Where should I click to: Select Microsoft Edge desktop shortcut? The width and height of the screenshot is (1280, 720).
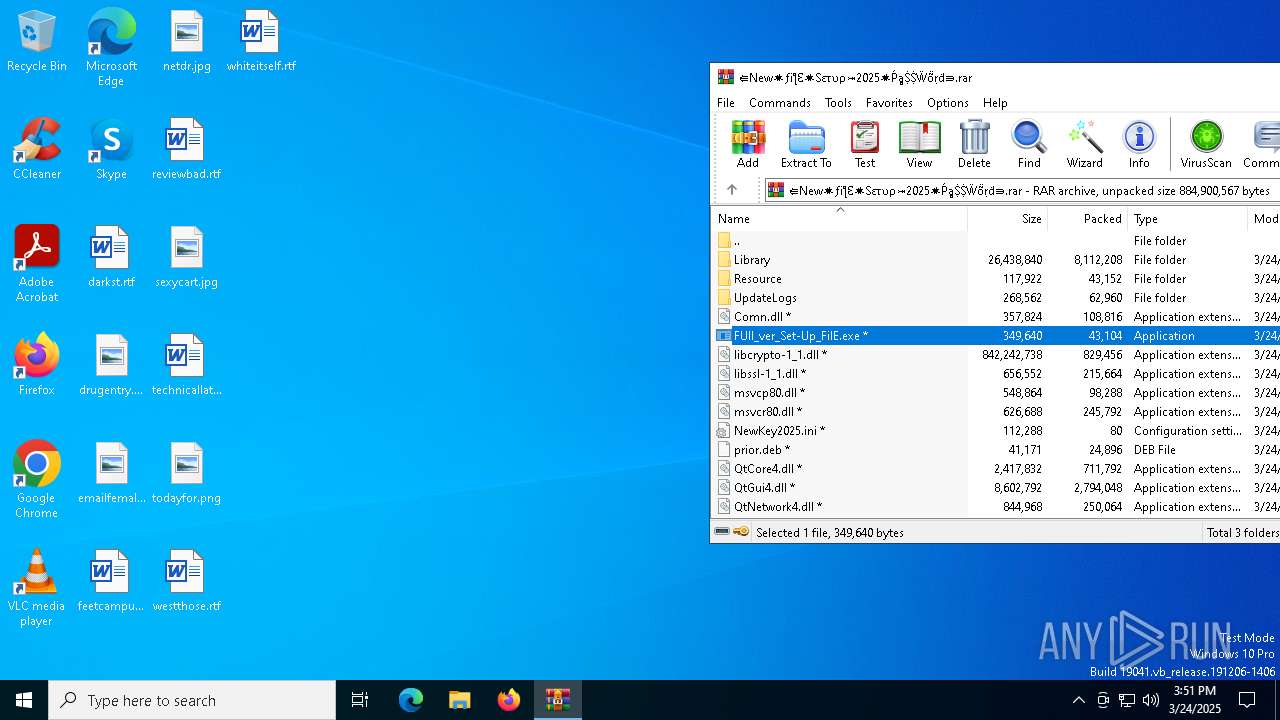pyautogui.click(x=111, y=48)
